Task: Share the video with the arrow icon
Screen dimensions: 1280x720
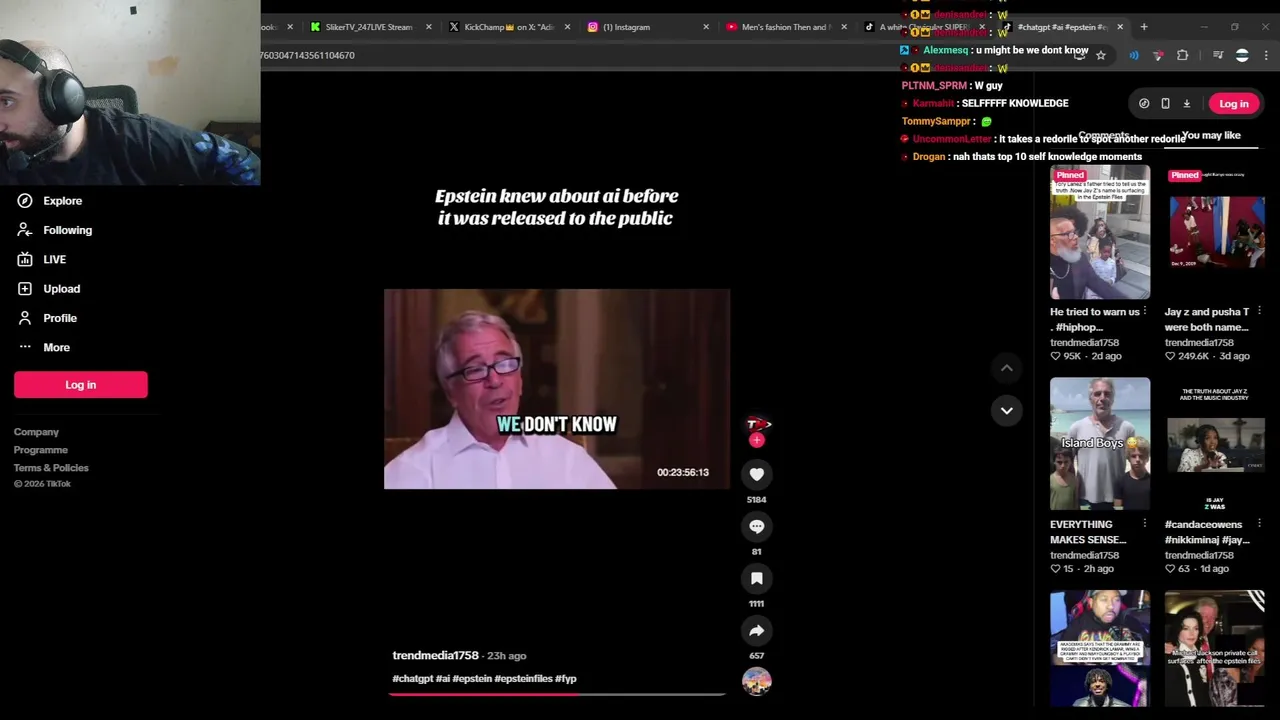Action: (x=757, y=630)
